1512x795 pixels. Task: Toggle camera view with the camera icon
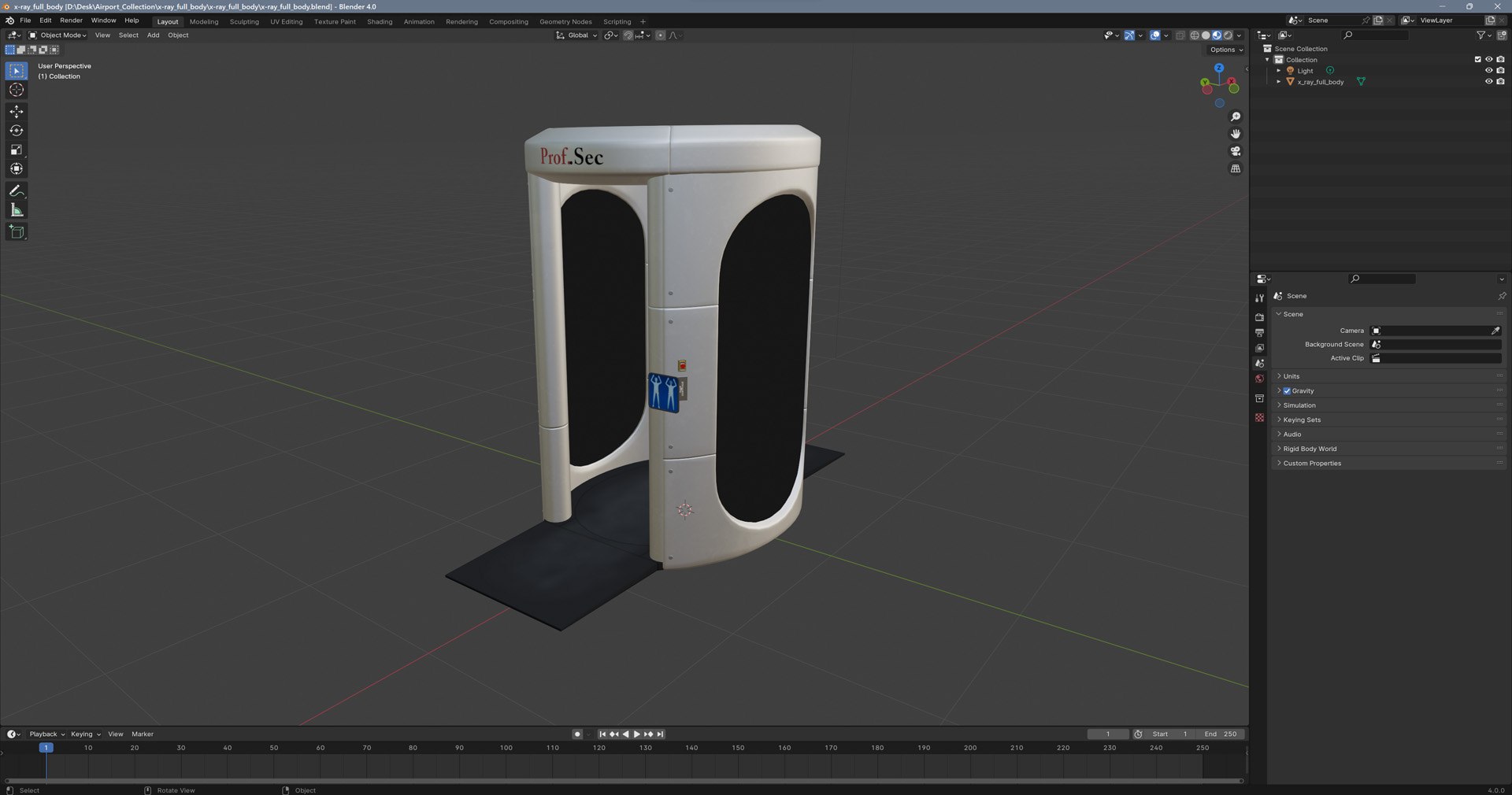click(x=1236, y=151)
